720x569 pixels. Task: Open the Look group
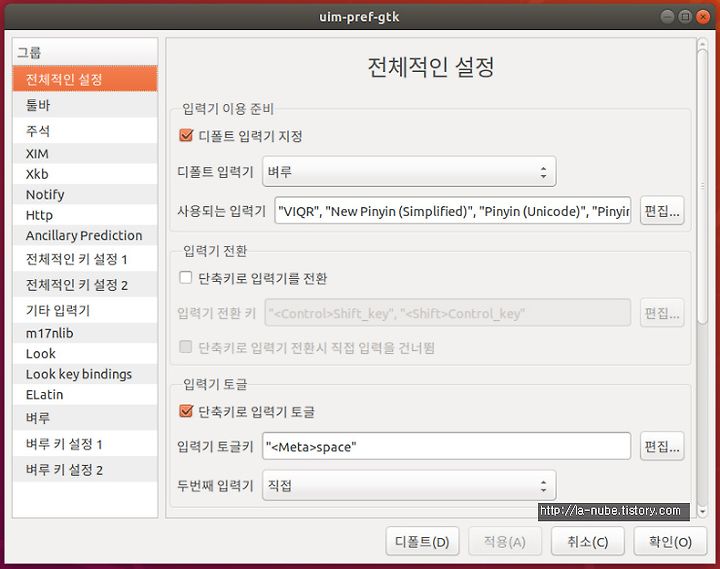(85, 353)
